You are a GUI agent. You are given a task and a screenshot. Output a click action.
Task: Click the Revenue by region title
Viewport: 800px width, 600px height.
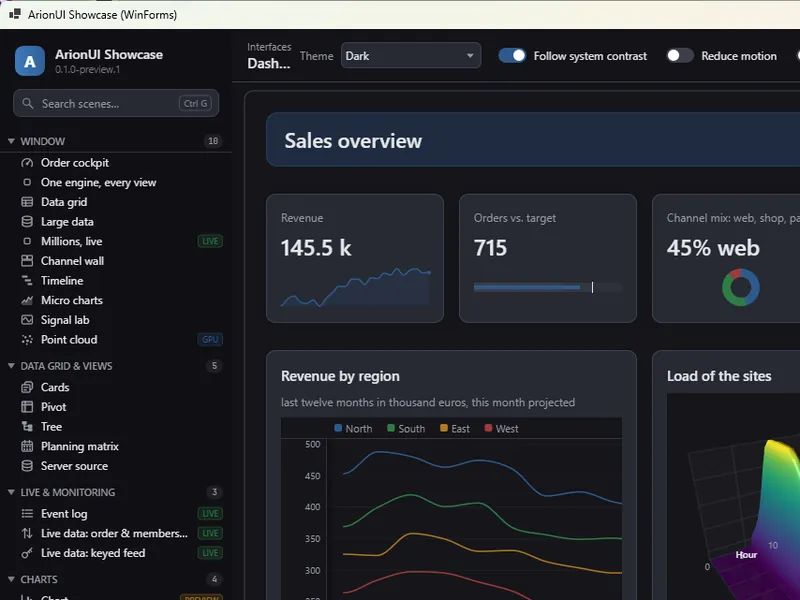tap(340, 376)
